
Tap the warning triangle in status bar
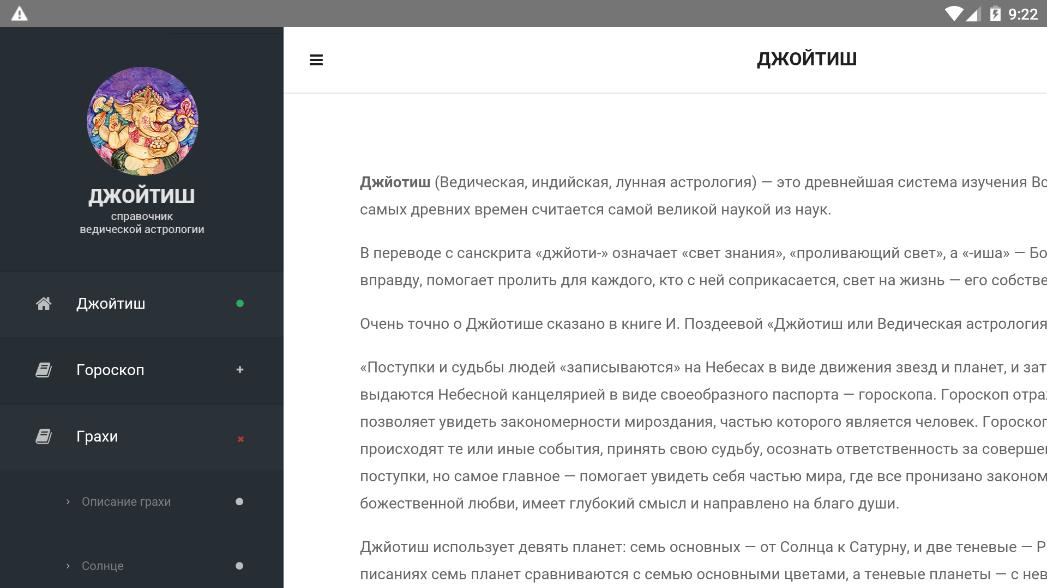[19, 13]
